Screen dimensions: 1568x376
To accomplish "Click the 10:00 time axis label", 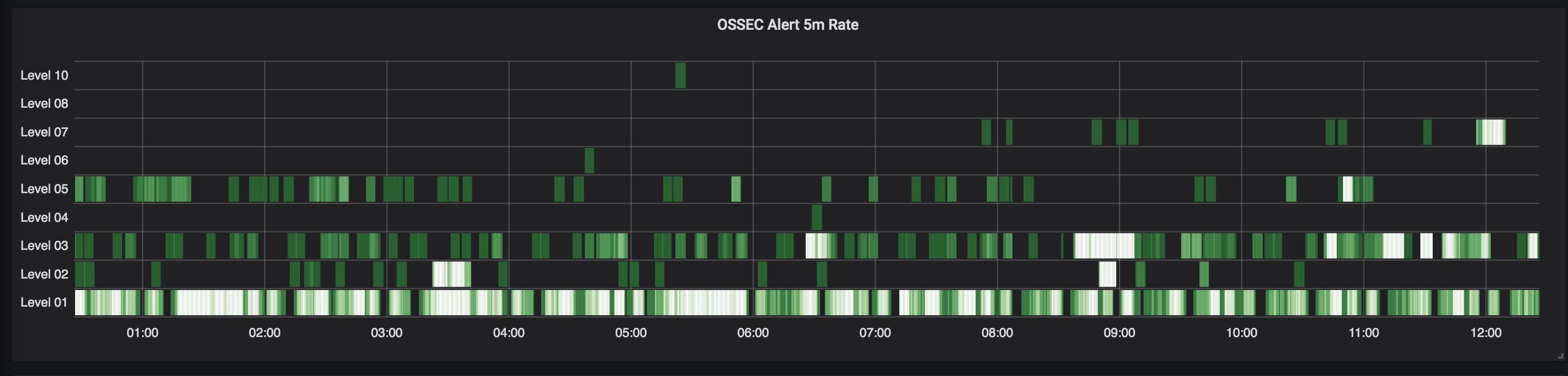I will click(x=1241, y=333).
